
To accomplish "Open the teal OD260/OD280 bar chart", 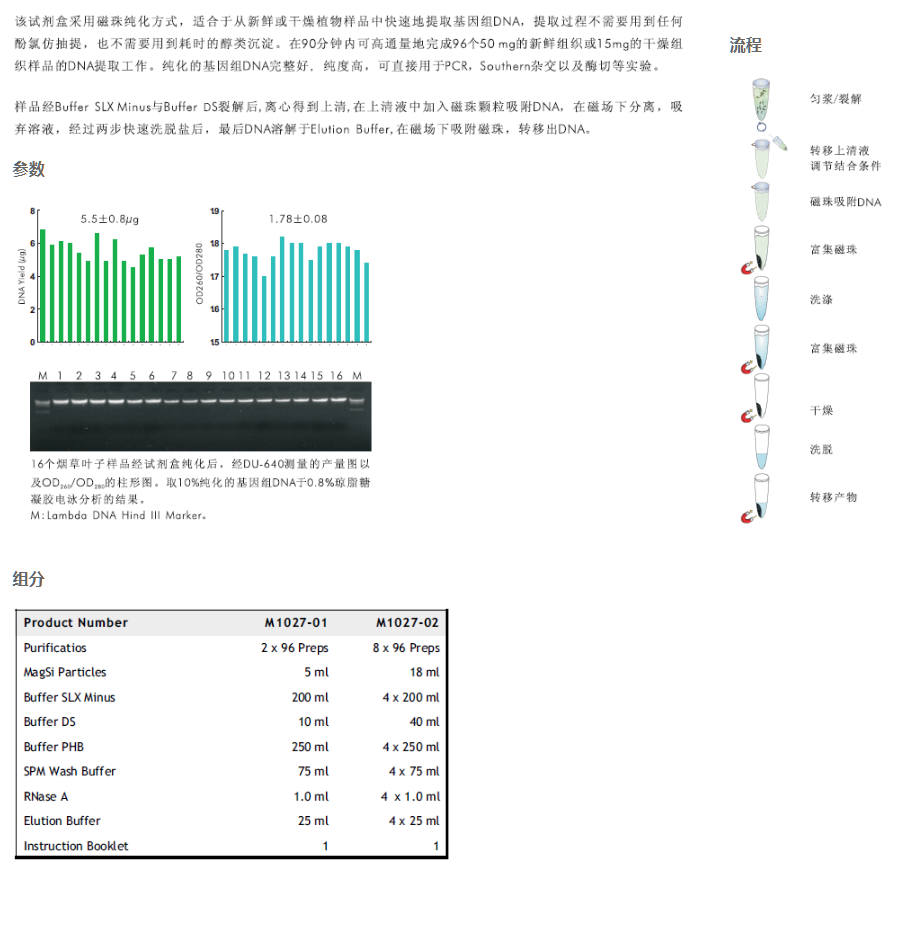I will pos(295,276).
